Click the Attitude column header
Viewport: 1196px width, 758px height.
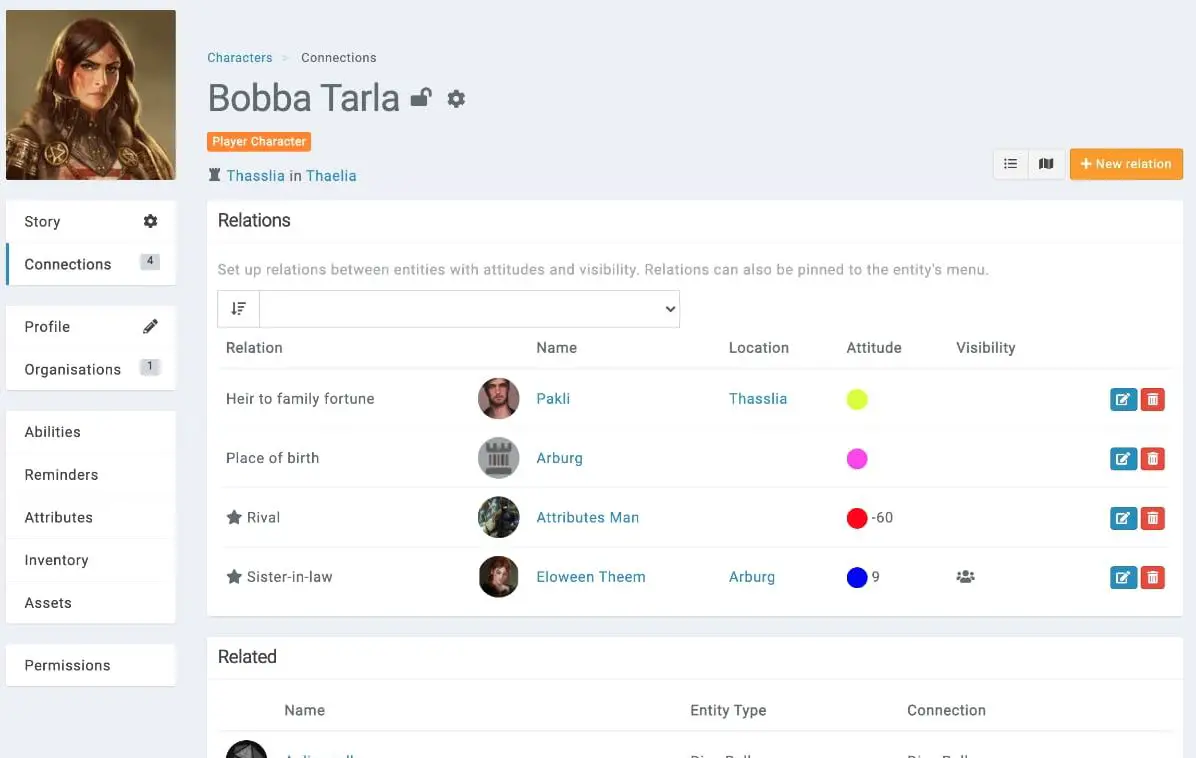click(x=873, y=348)
